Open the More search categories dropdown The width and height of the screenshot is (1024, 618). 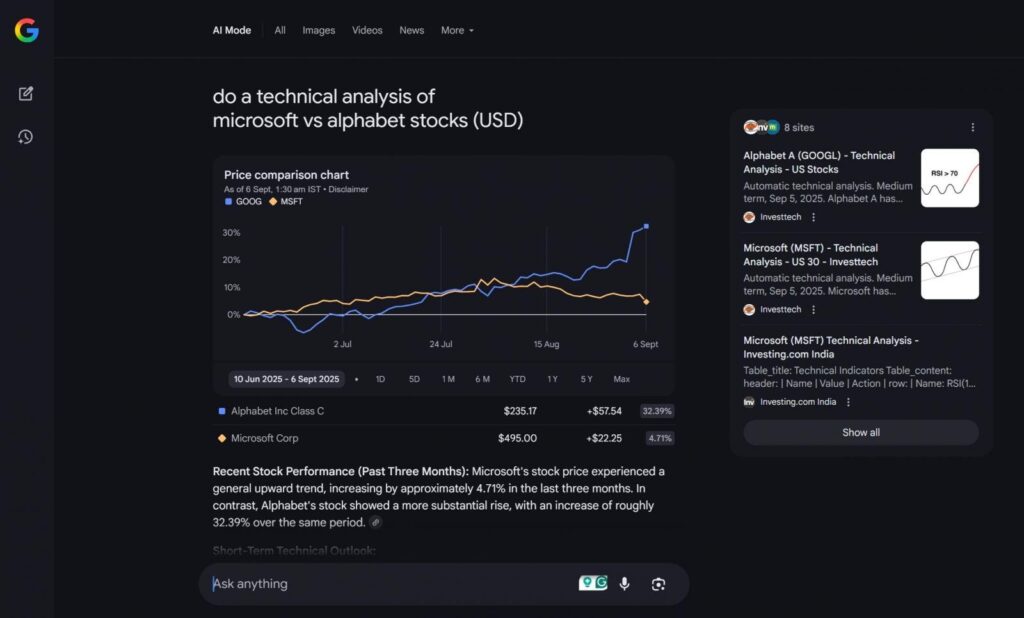click(456, 30)
